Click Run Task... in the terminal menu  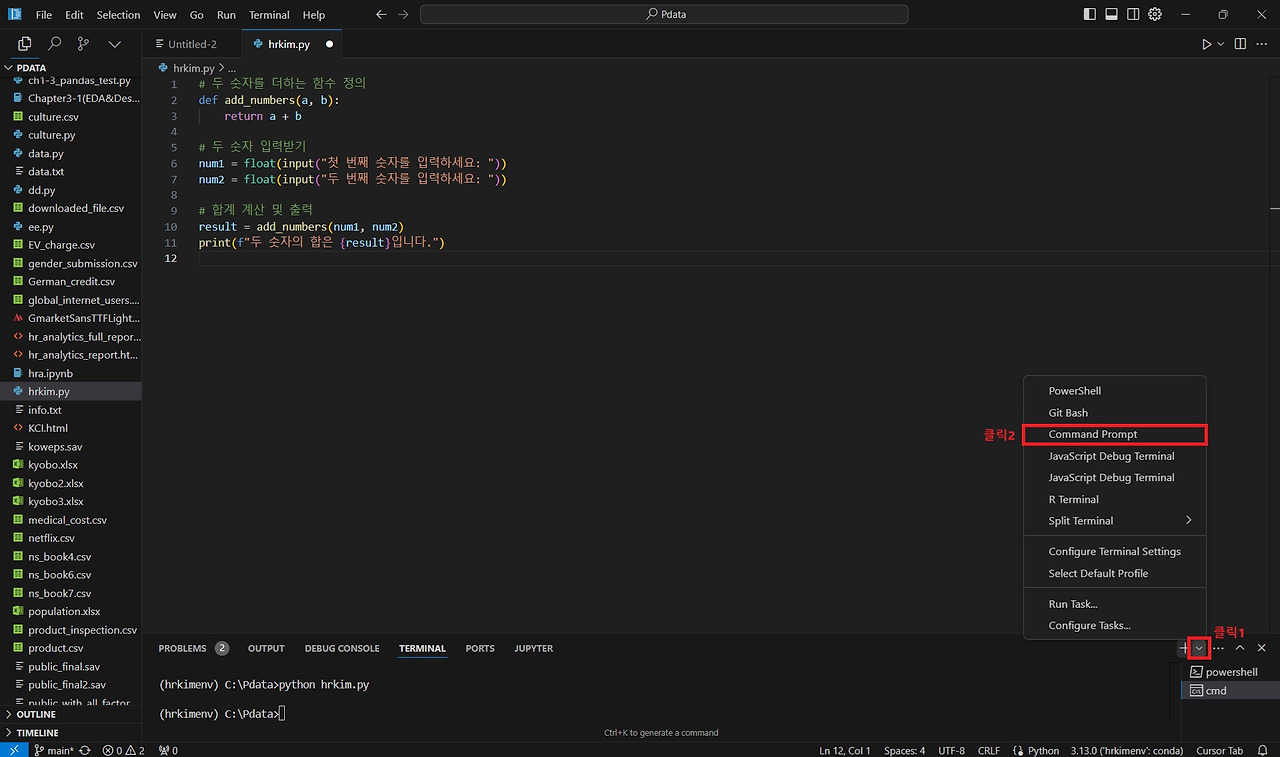point(1115,604)
